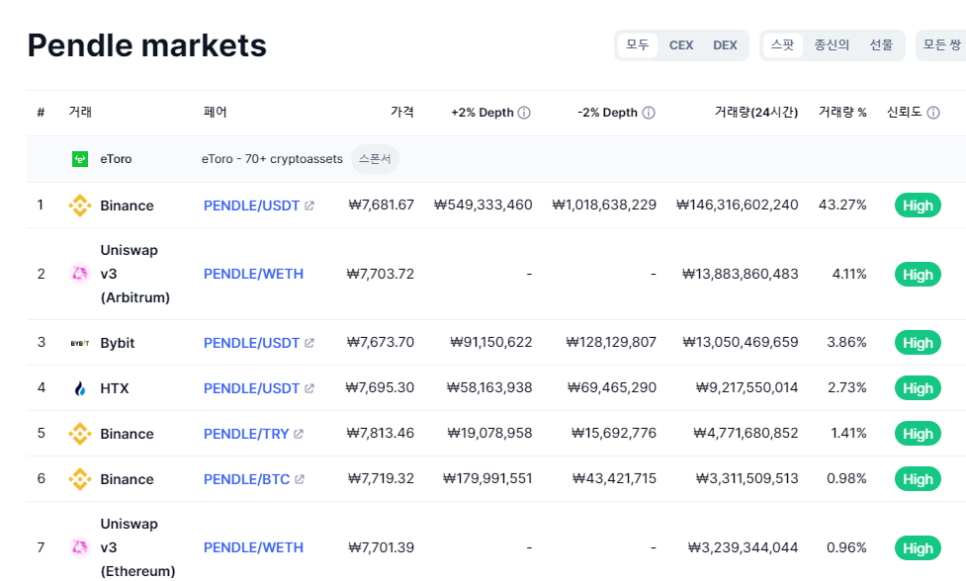Sort by 거래량 % column header
Image resolution: width=966 pixels, height=581 pixels.
pos(842,112)
